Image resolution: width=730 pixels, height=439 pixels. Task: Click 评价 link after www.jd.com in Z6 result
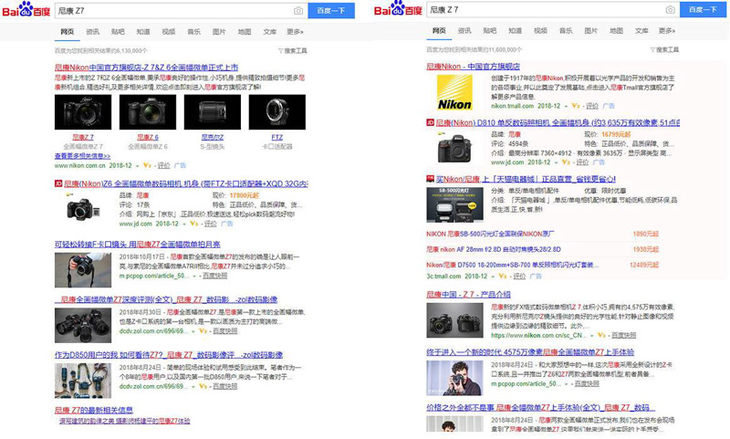point(210,224)
